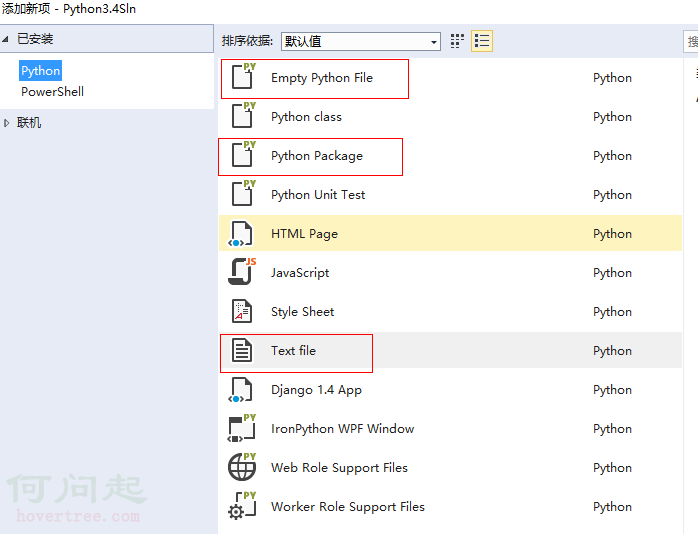
Task: Choose the Python Unit Test label
Action: coord(318,194)
